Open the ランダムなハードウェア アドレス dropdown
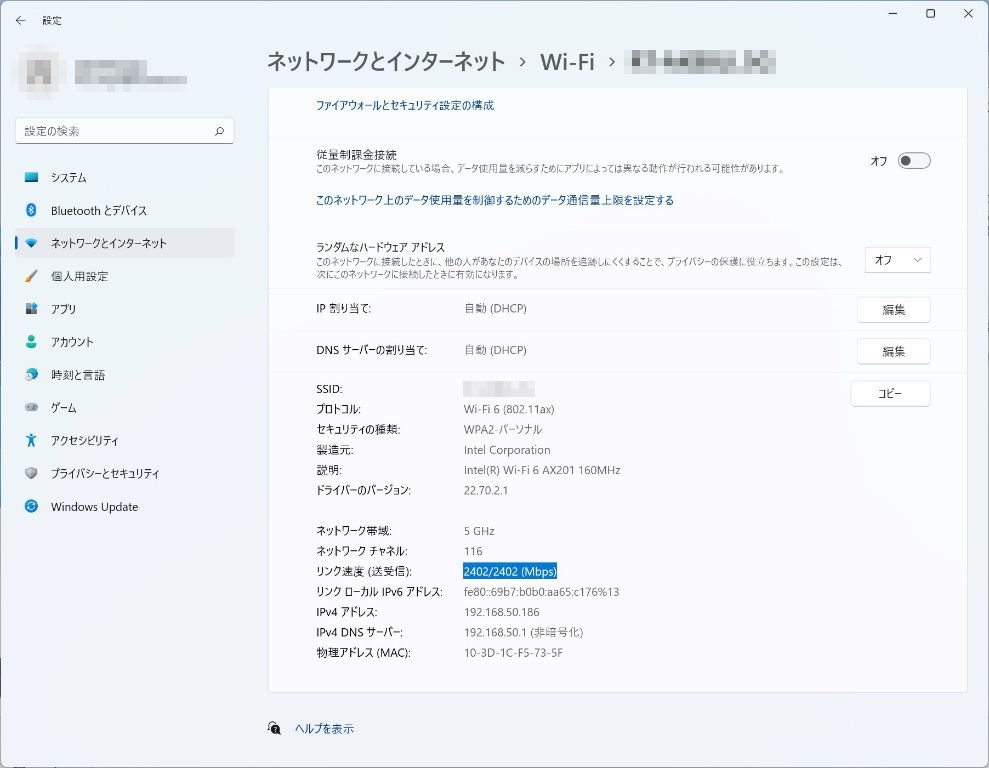The width and height of the screenshot is (989, 768). [x=898, y=260]
